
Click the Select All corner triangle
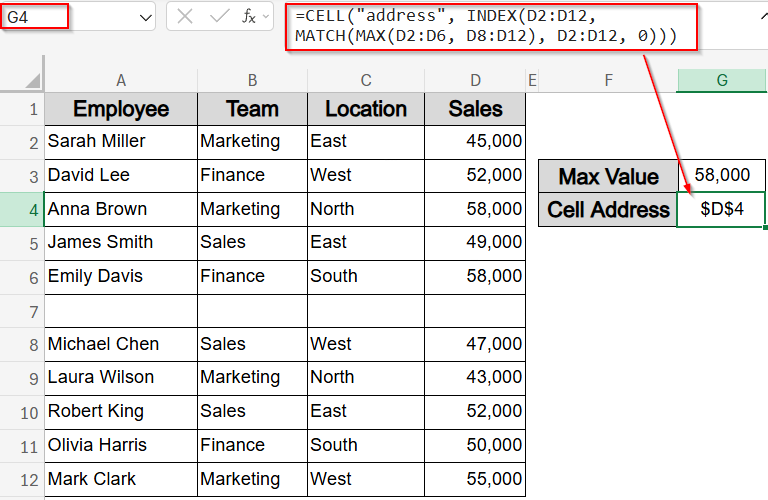(33, 80)
